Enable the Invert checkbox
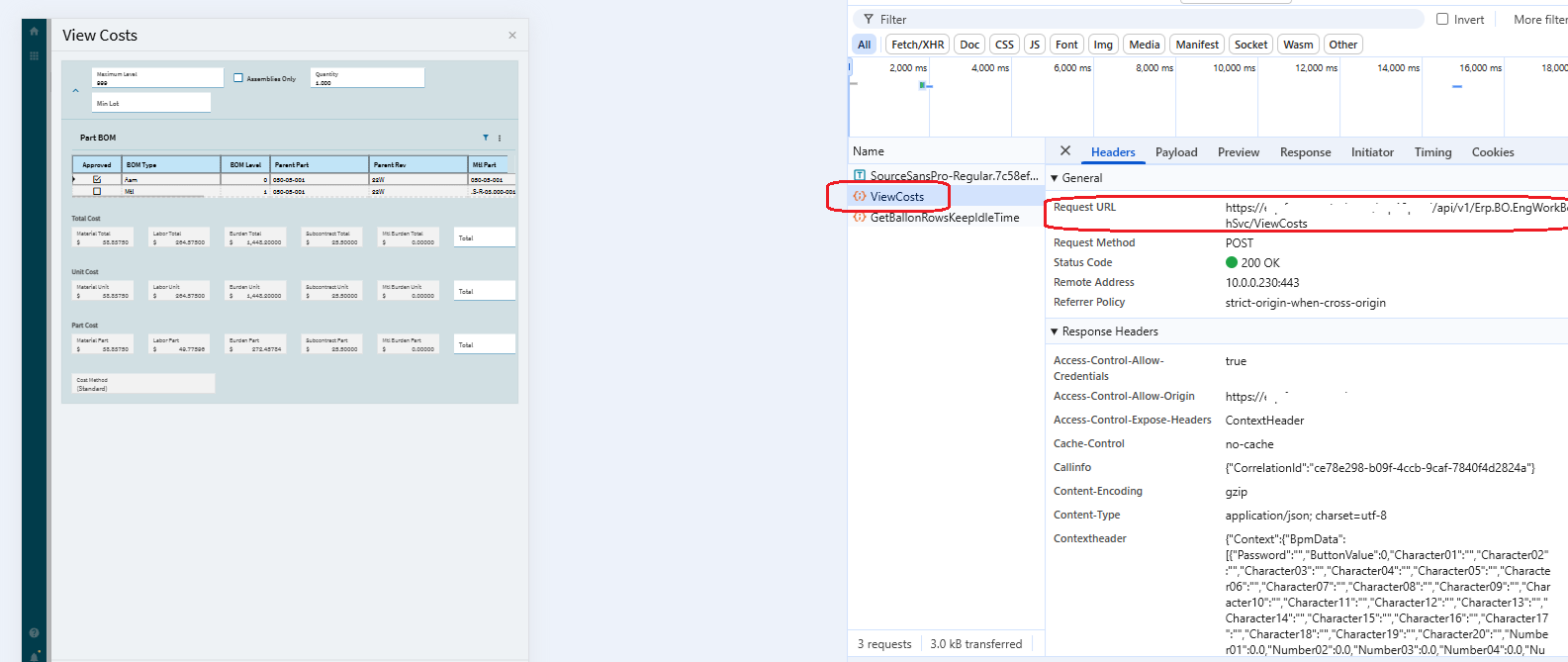Screen dimensions: 1568x662 tap(1442, 19)
